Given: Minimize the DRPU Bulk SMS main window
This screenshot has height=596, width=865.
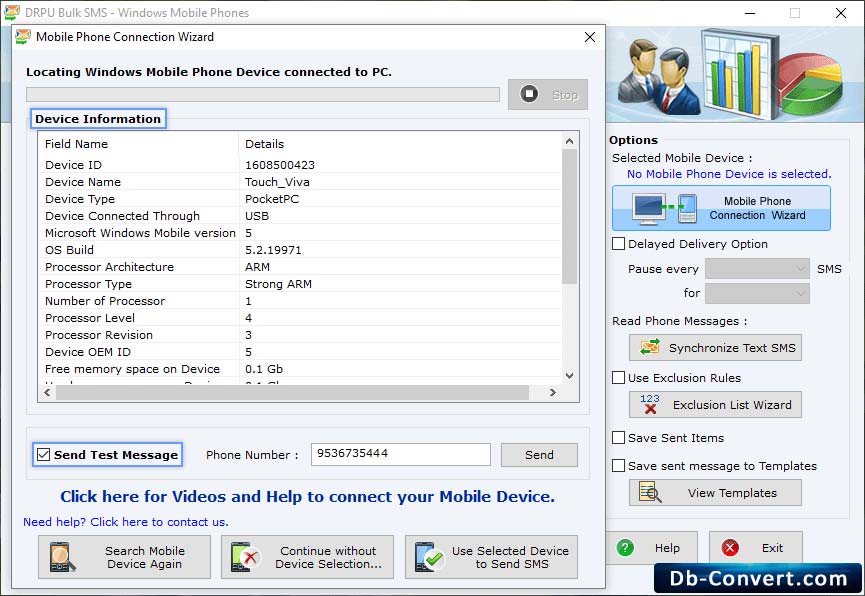Looking at the screenshot, I should (x=750, y=13).
